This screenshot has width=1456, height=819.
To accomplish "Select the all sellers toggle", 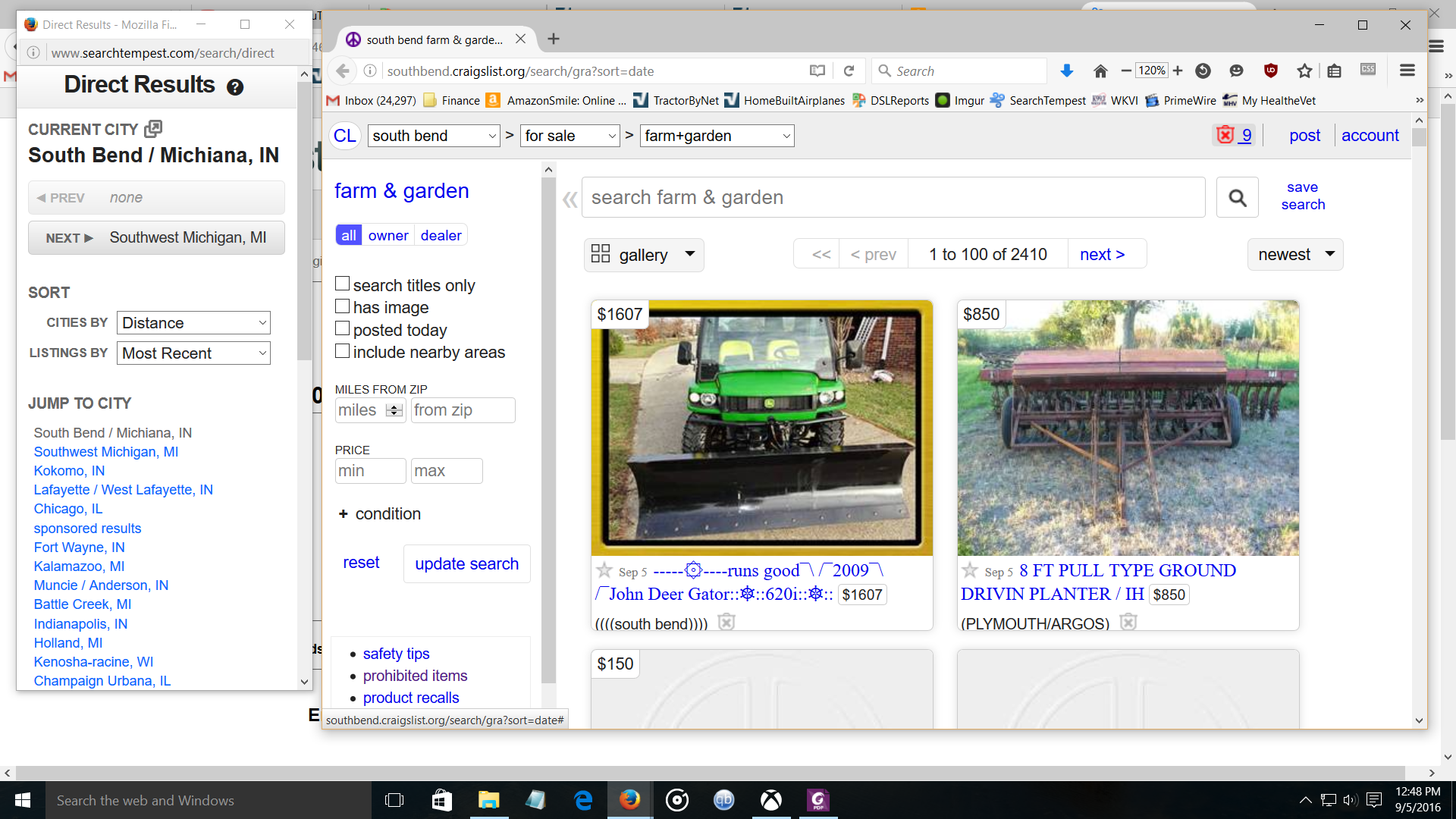I will 348,235.
